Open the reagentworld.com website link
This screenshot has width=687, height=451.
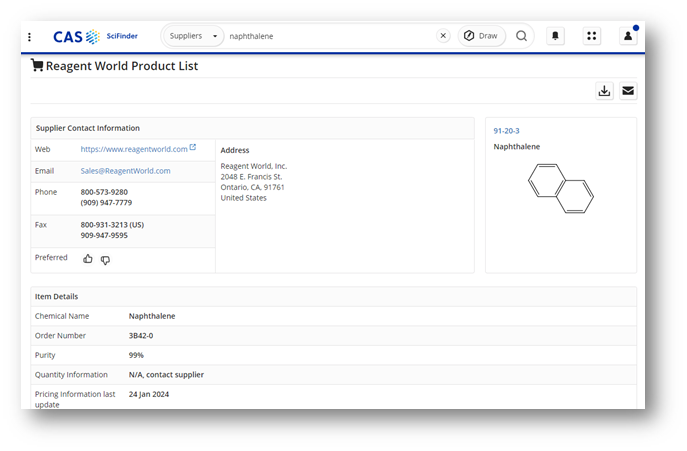134,149
